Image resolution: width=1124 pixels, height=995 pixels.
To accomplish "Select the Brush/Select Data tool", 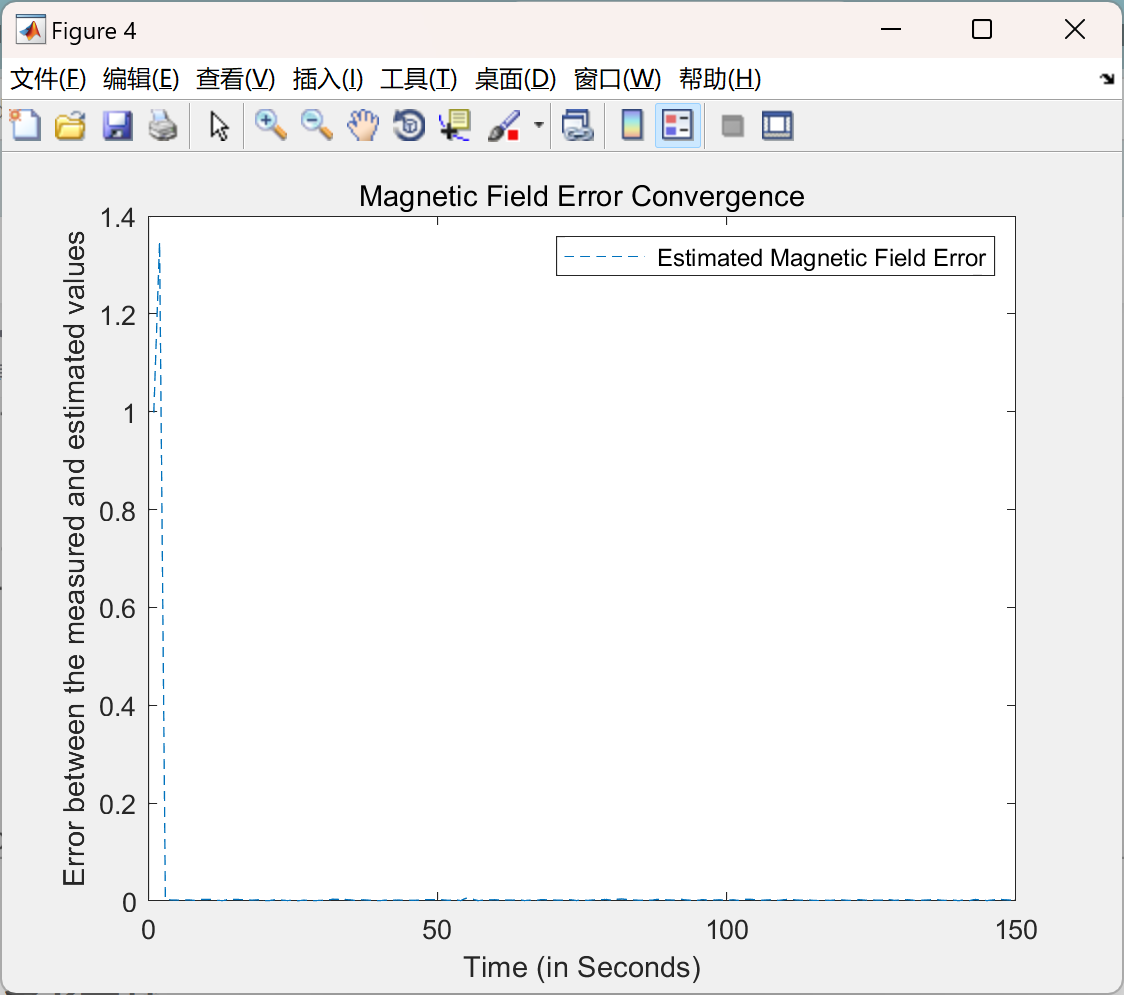I will [x=504, y=125].
